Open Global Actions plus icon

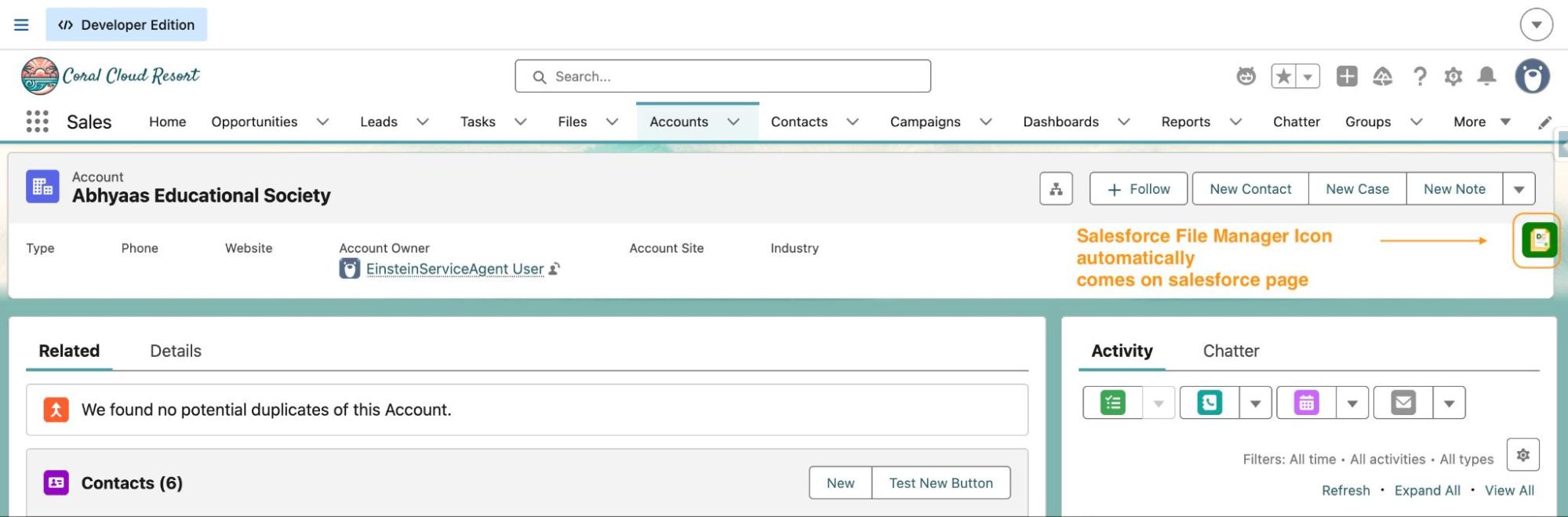coord(1347,76)
